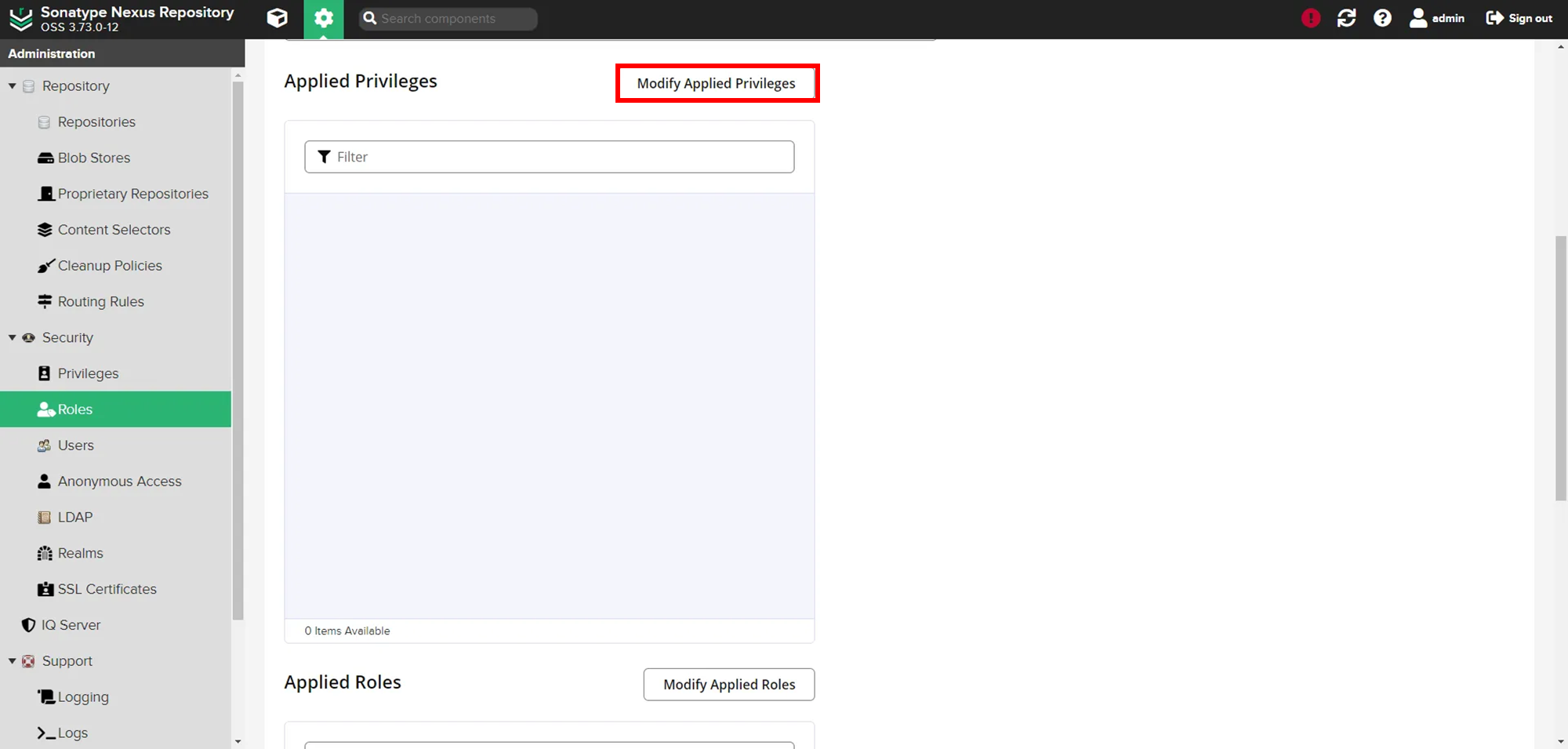Click the '0 Items Available' text
This screenshot has height=749, width=1568.
(x=347, y=631)
